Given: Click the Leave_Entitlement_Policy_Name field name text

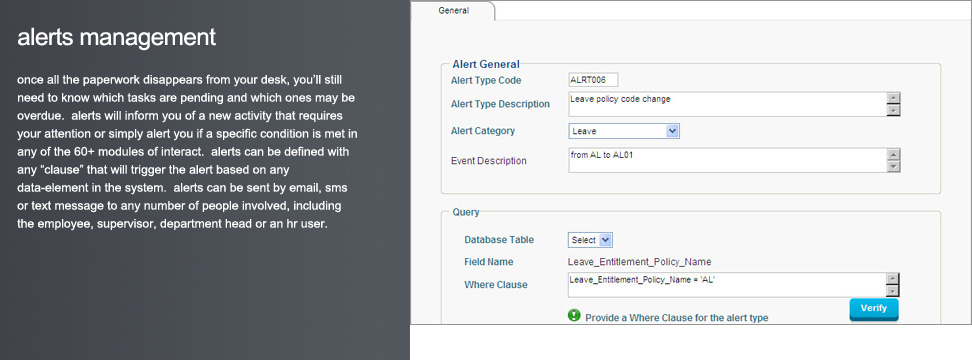Looking at the screenshot, I should tap(640, 262).
